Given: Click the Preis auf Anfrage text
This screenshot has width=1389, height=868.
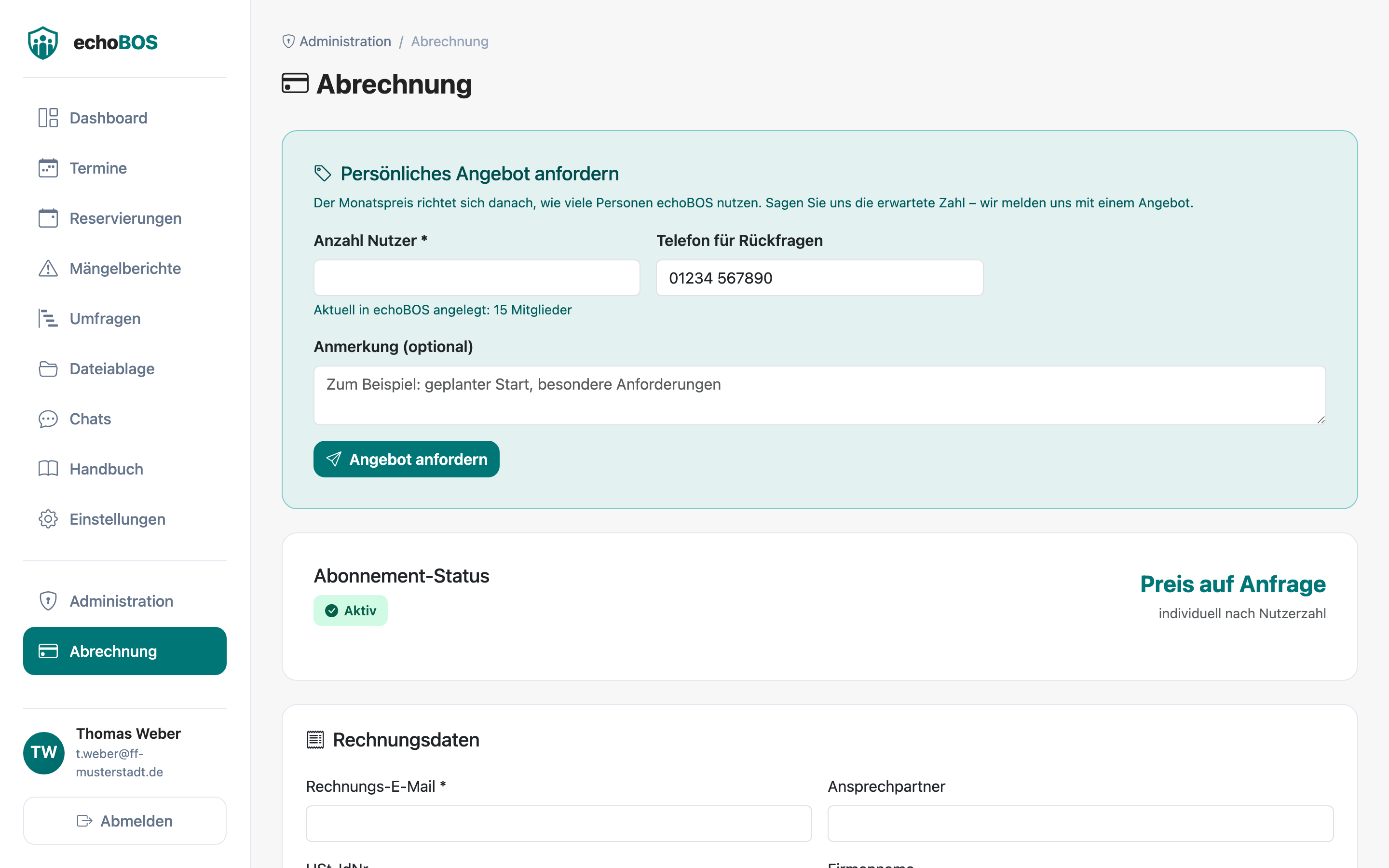Looking at the screenshot, I should pyautogui.click(x=1233, y=584).
